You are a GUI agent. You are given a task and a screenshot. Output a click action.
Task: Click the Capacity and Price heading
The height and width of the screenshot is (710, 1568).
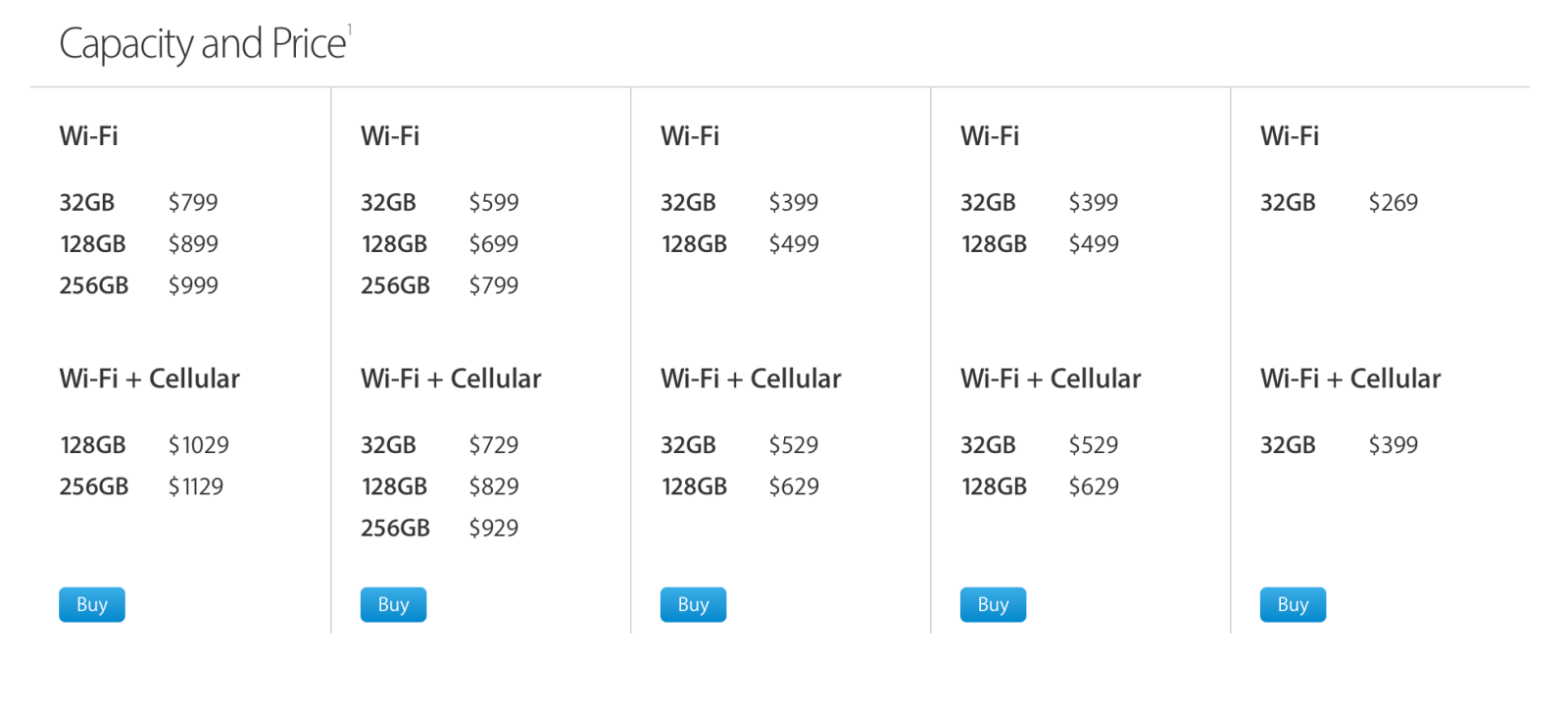(202, 44)
